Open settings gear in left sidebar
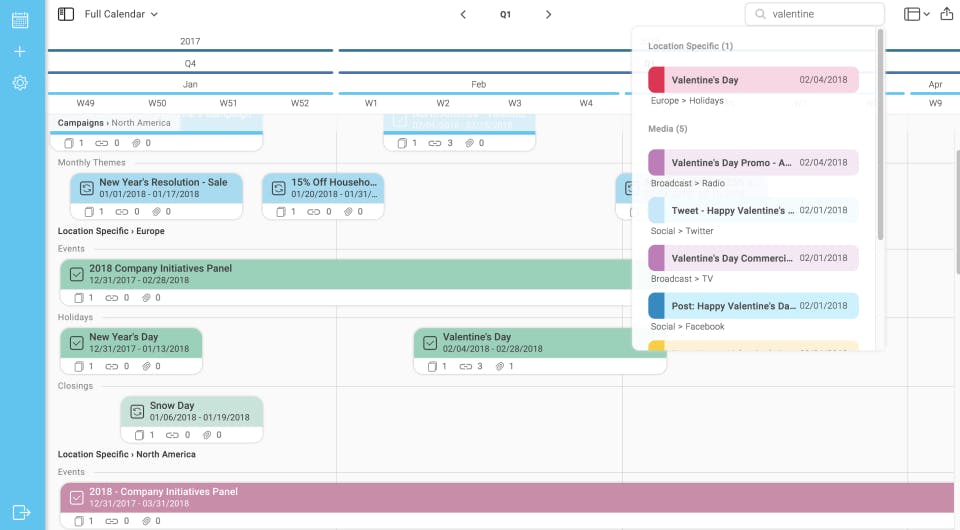The width and height of the screenshot is (960, 530). coord(20,83)
